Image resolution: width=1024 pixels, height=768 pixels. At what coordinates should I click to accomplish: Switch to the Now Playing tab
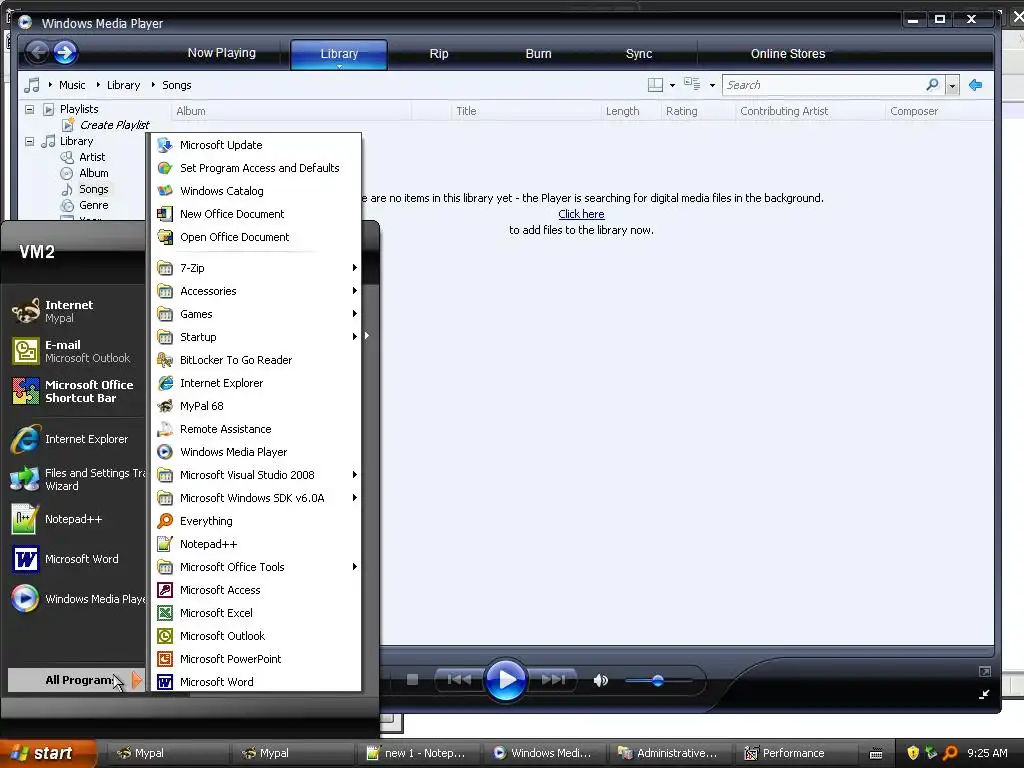[x=221, y=53]
